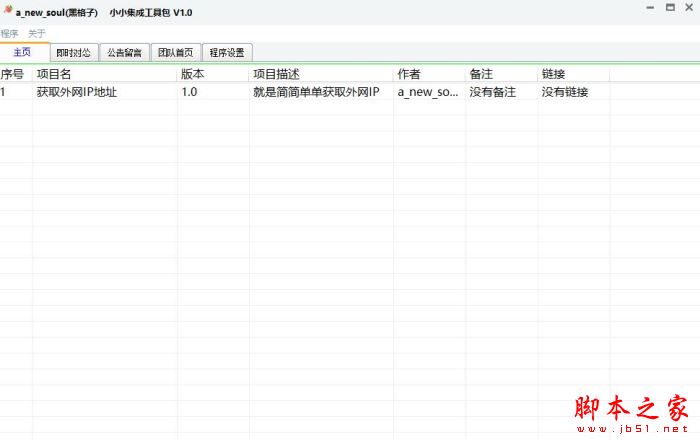Go to the 团队首页 tab
The height and width of the screenshot is (440, 700).
[x=175, y=52]
